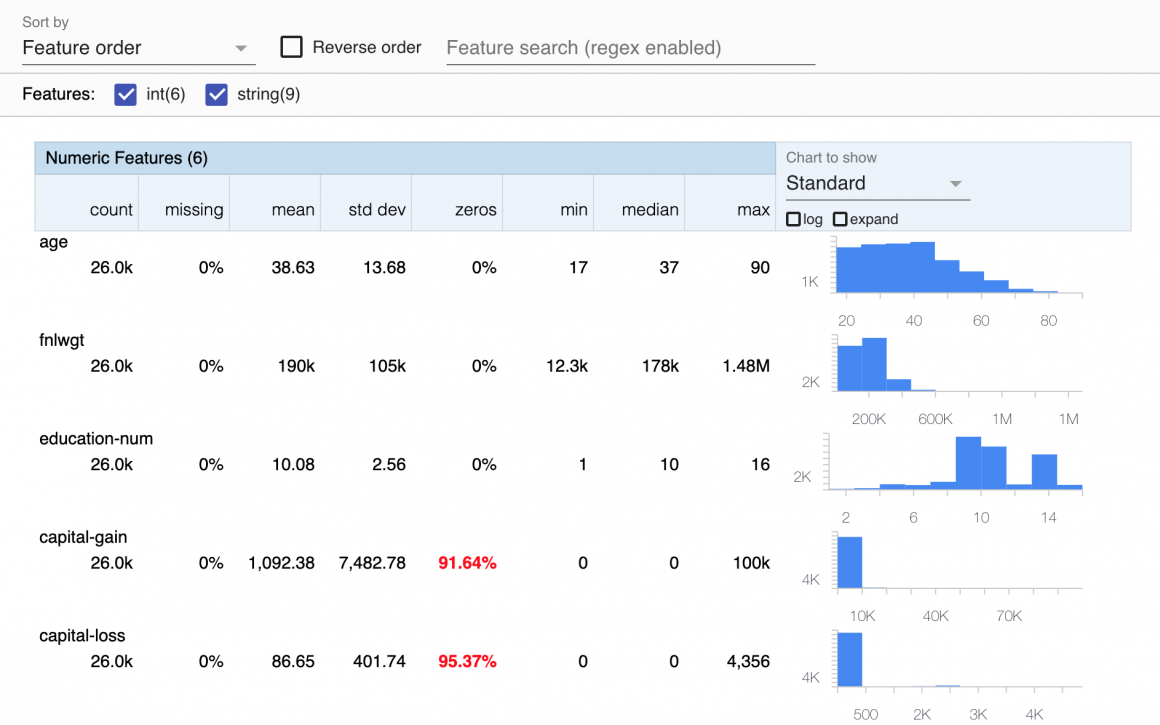Uncheck the string(9) features checkbox
Viewport: 1160px width, 725px height.
pos(216,95)
